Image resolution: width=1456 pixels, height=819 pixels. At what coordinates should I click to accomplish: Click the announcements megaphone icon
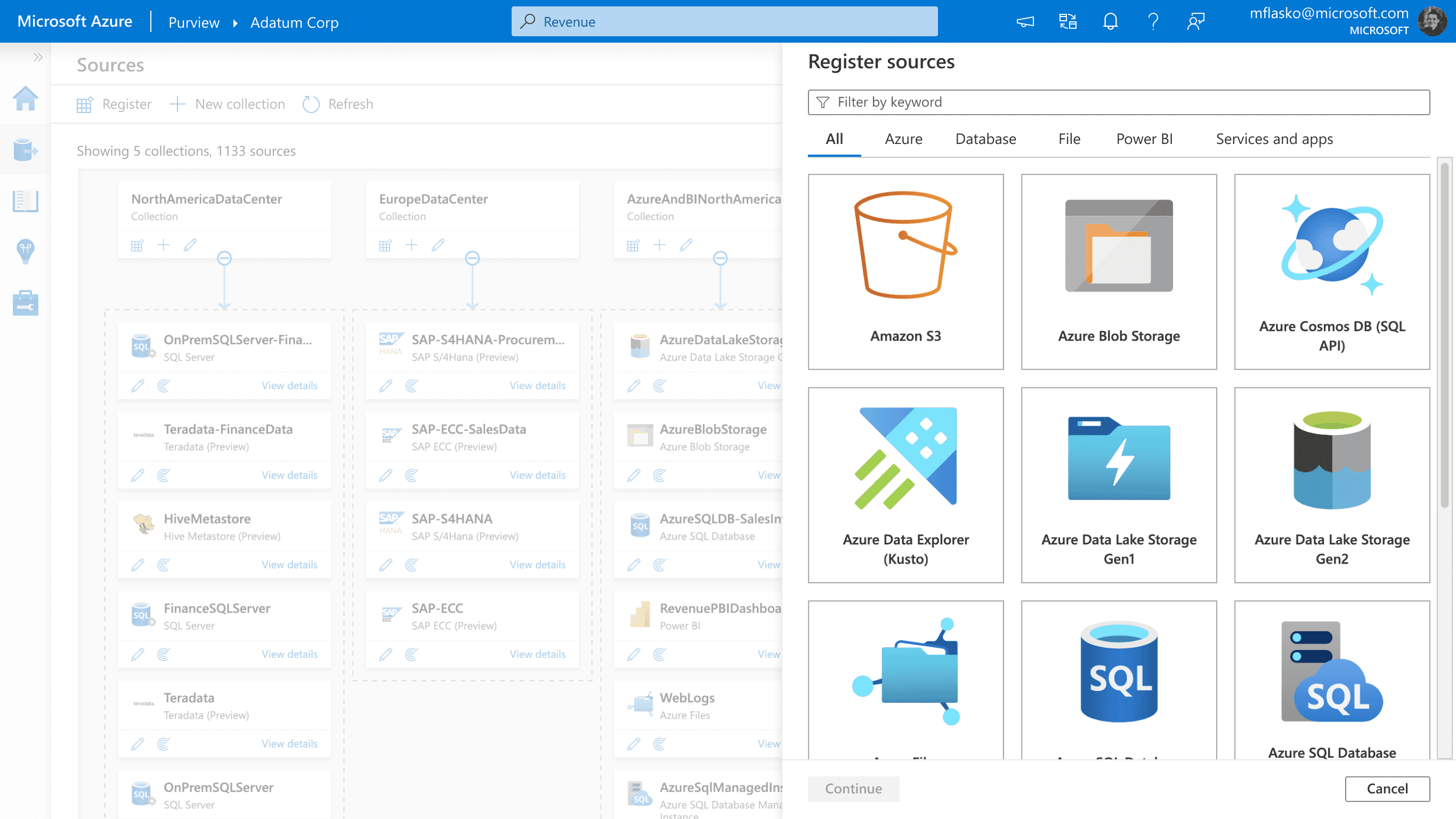1025,21
